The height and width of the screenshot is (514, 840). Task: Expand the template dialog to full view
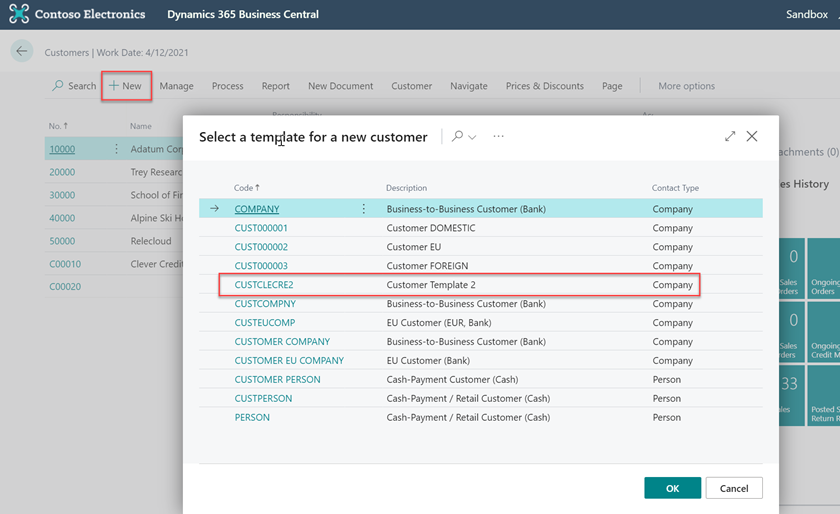(x=730, y=136)
